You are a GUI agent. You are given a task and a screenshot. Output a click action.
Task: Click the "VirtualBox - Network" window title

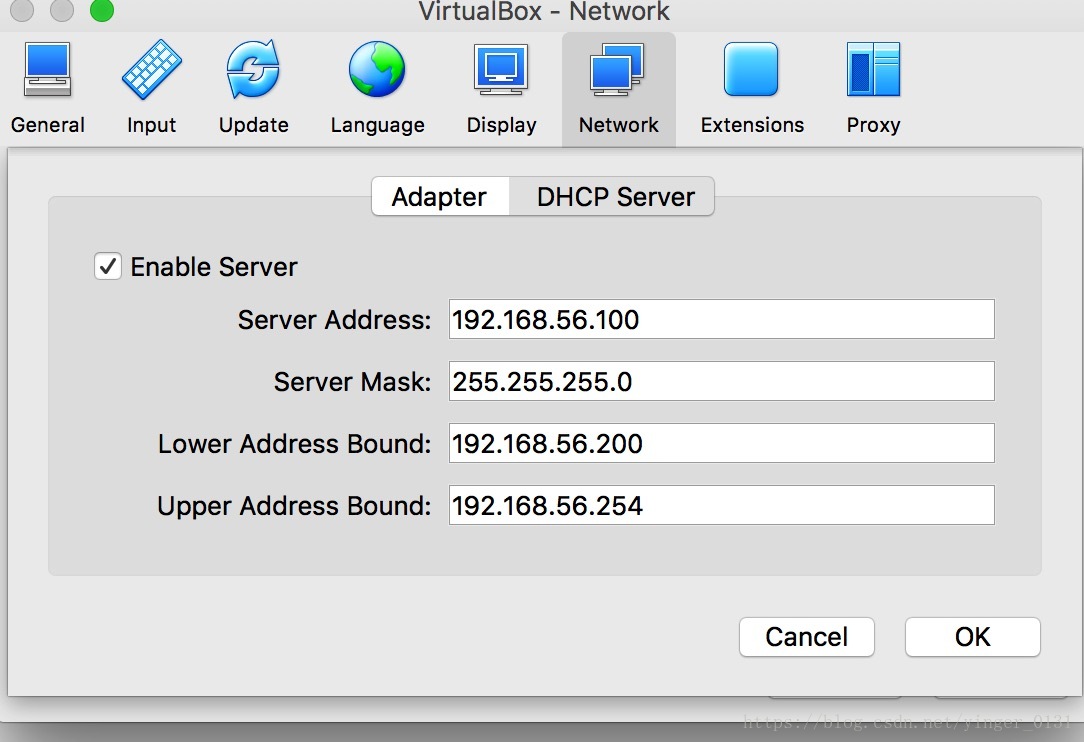[x=543, y=11]
